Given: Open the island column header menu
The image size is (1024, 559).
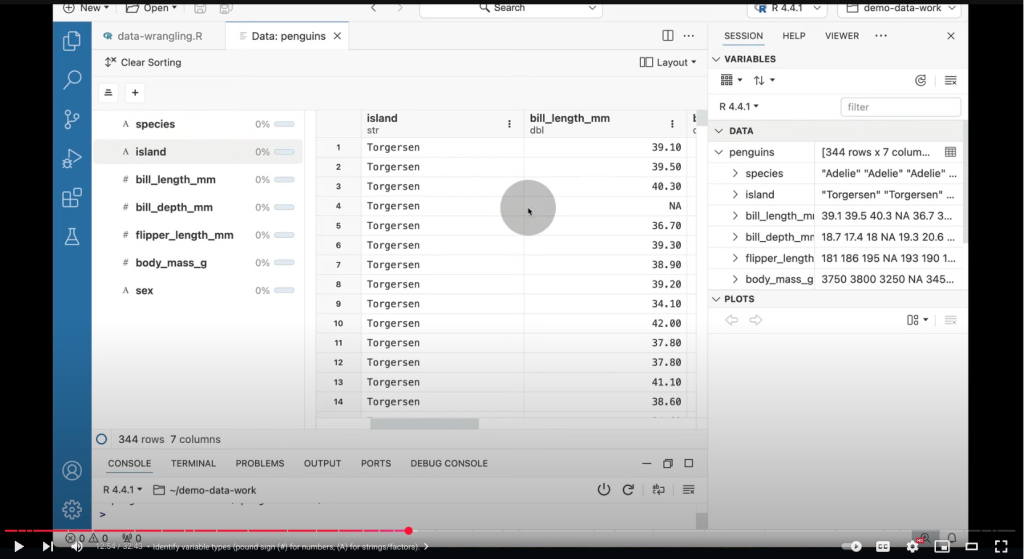Looking at the screenshot, I should (509, 124).
